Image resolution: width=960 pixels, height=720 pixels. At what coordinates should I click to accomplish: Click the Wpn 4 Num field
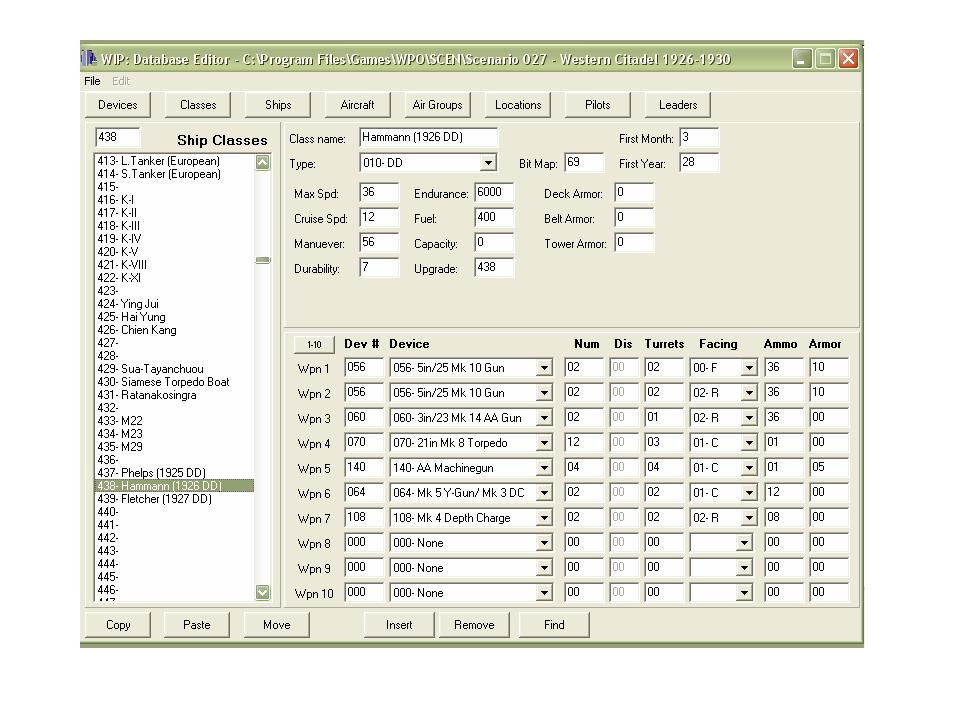[x=583, y=443]
